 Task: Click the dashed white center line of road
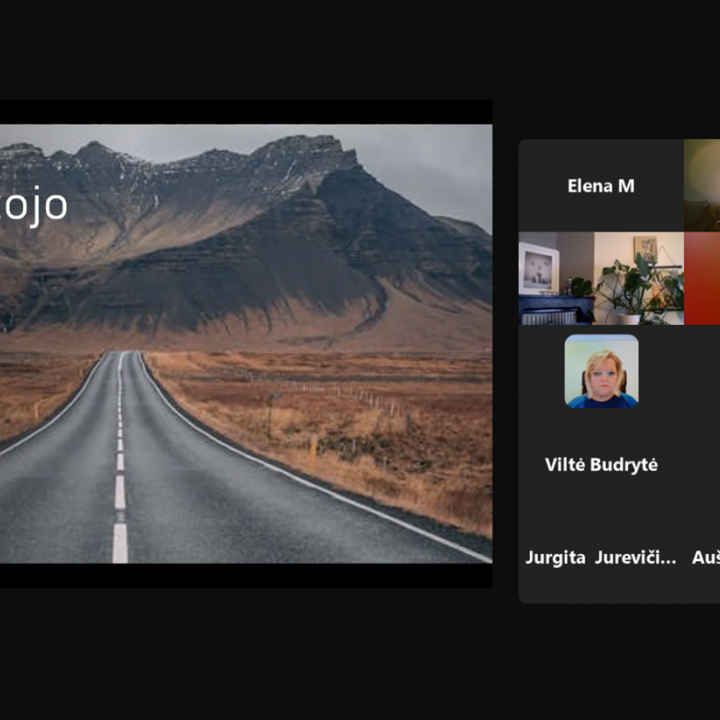[x=120, y=490]
